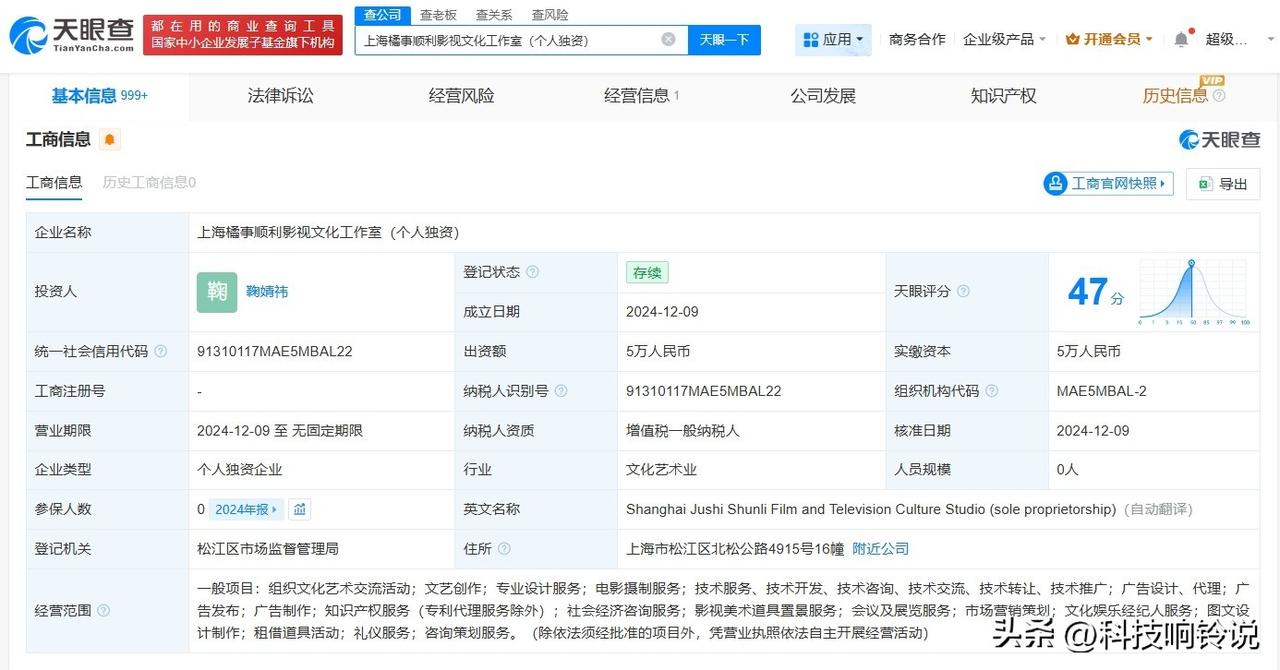Expand the 开通会员 dropdown arrow
This screenshot has height=670, width=1280.
(x=1148, y=39)
